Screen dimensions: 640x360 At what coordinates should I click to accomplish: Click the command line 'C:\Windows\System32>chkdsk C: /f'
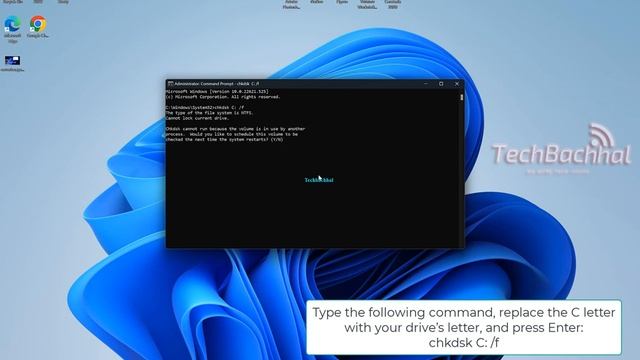point(205,107)
